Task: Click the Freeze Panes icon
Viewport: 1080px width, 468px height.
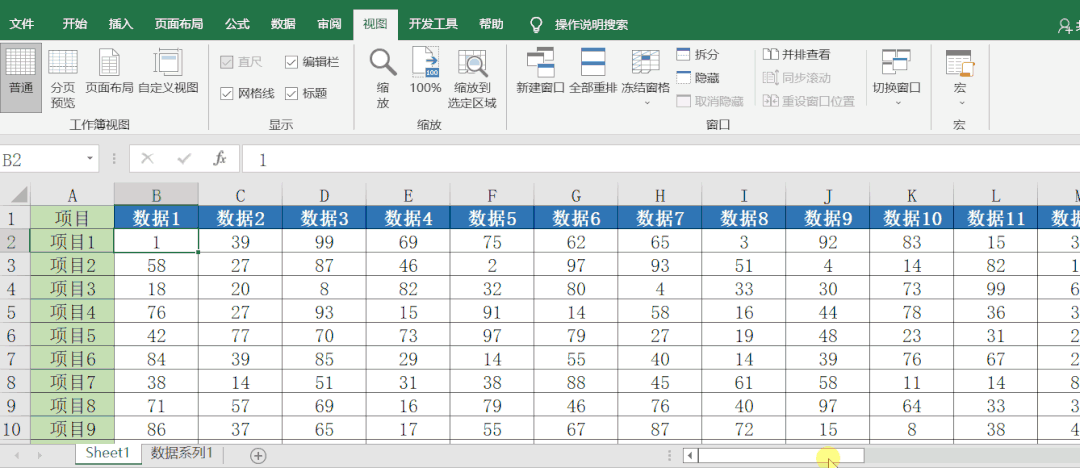Action: pyautogui.click(x=645, y=62)
